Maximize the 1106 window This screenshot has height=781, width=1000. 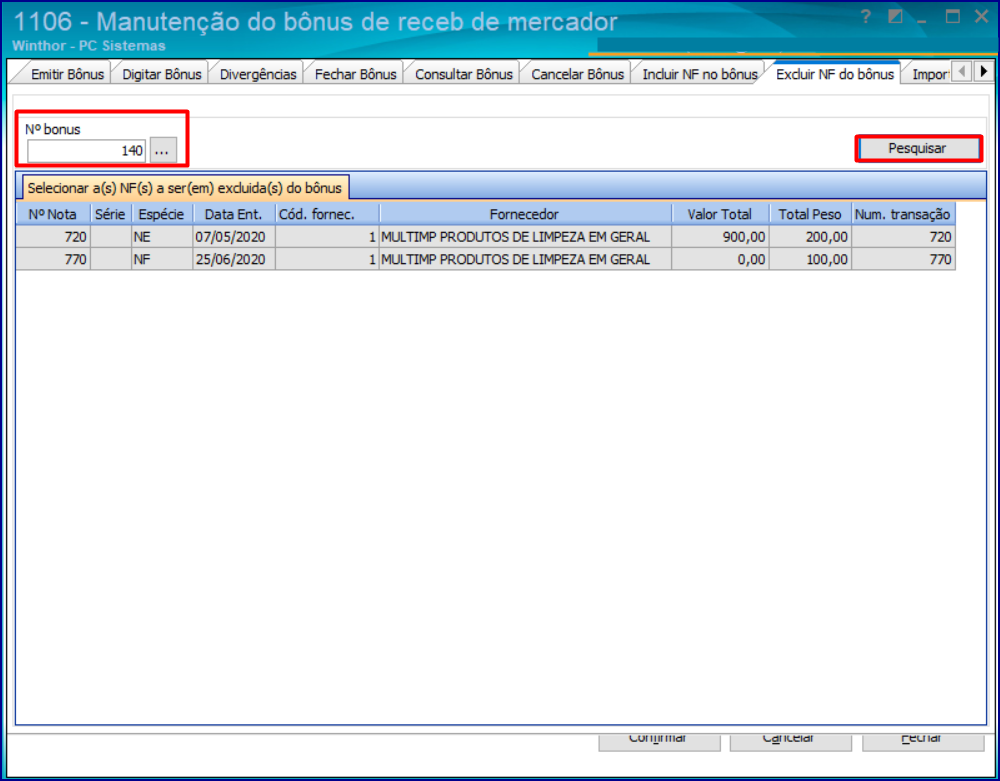pos(952,17)
